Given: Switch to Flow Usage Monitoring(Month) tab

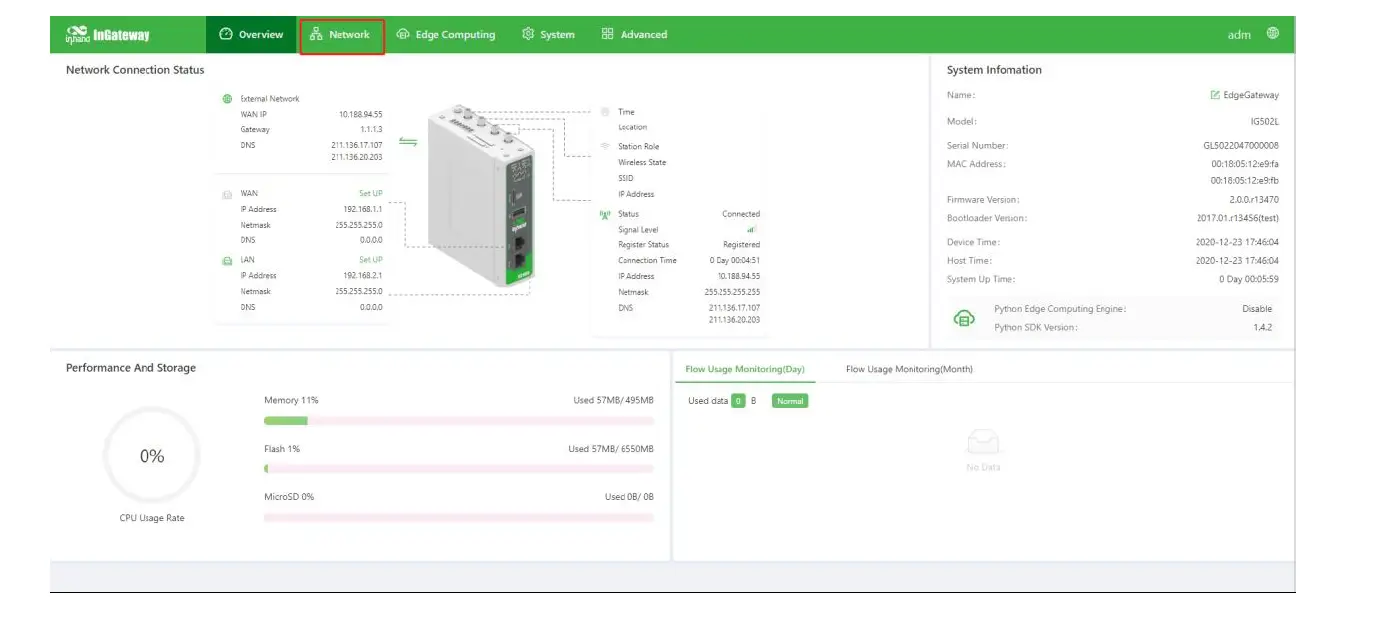Looking at the screenshot, I should 909,369.
